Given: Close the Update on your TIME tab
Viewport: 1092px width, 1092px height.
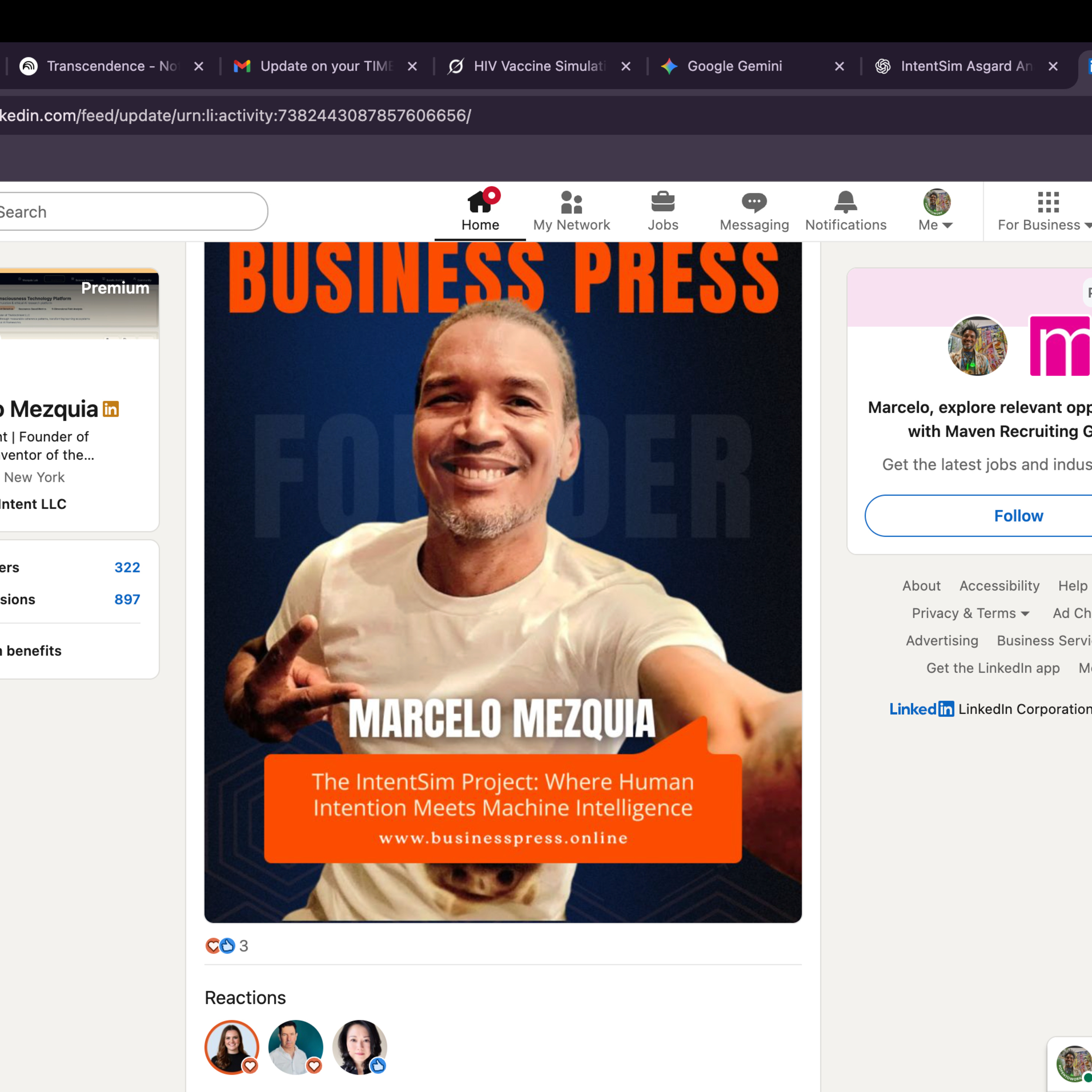Looking at the screenshot, I should coord(412,66).
